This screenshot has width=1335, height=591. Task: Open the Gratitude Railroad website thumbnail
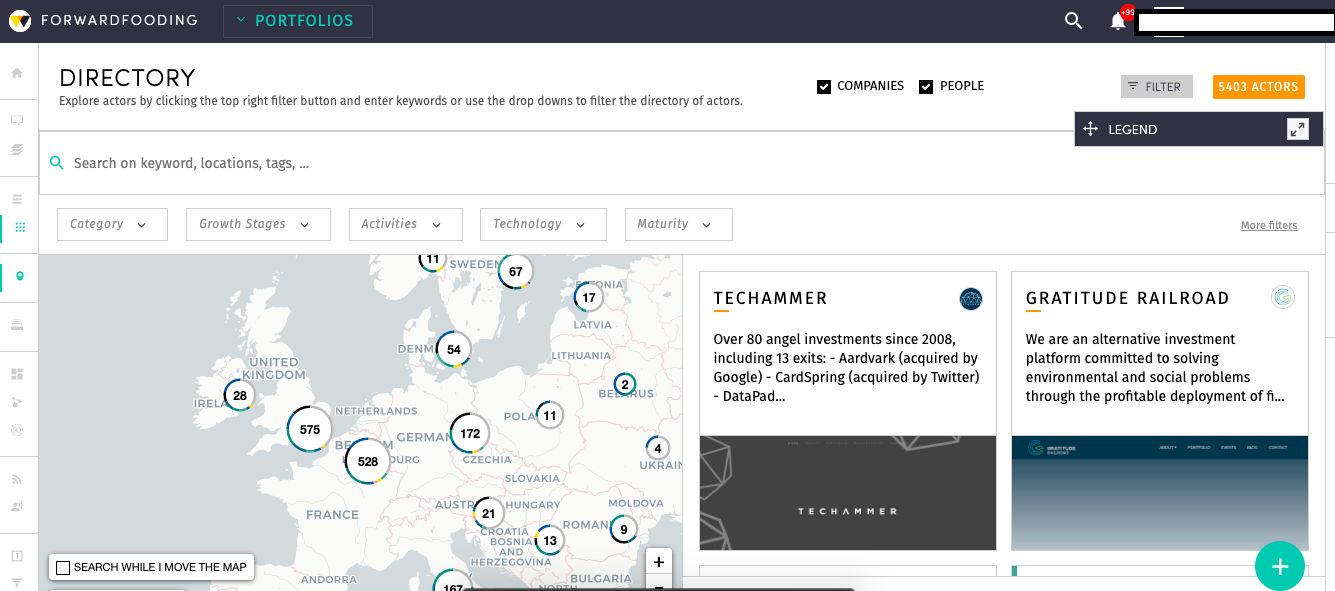[x=1160, y=493]
